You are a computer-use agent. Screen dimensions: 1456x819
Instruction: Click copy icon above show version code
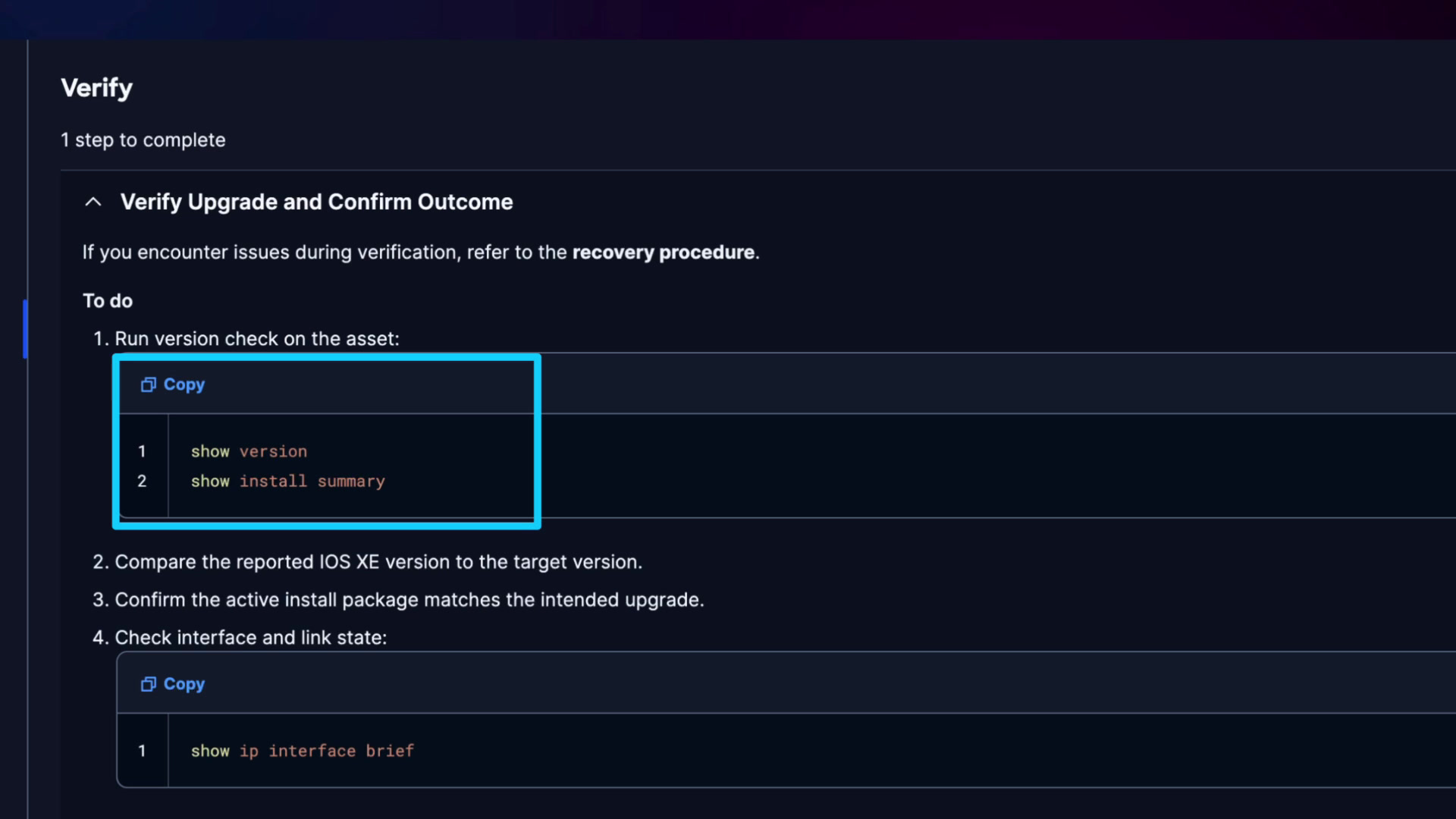point(148,384)
